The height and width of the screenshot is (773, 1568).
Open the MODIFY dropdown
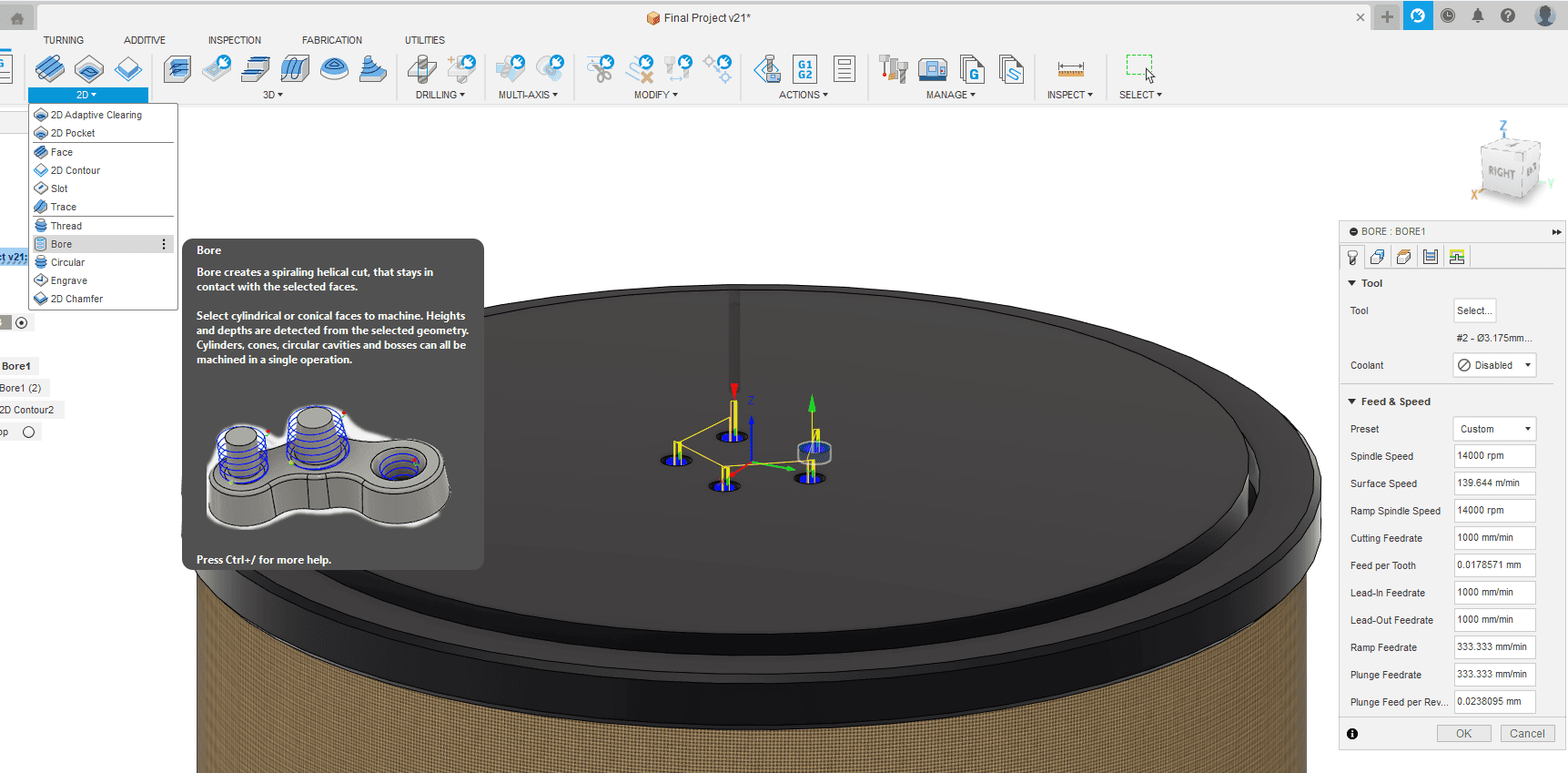(x=656, y=95)
